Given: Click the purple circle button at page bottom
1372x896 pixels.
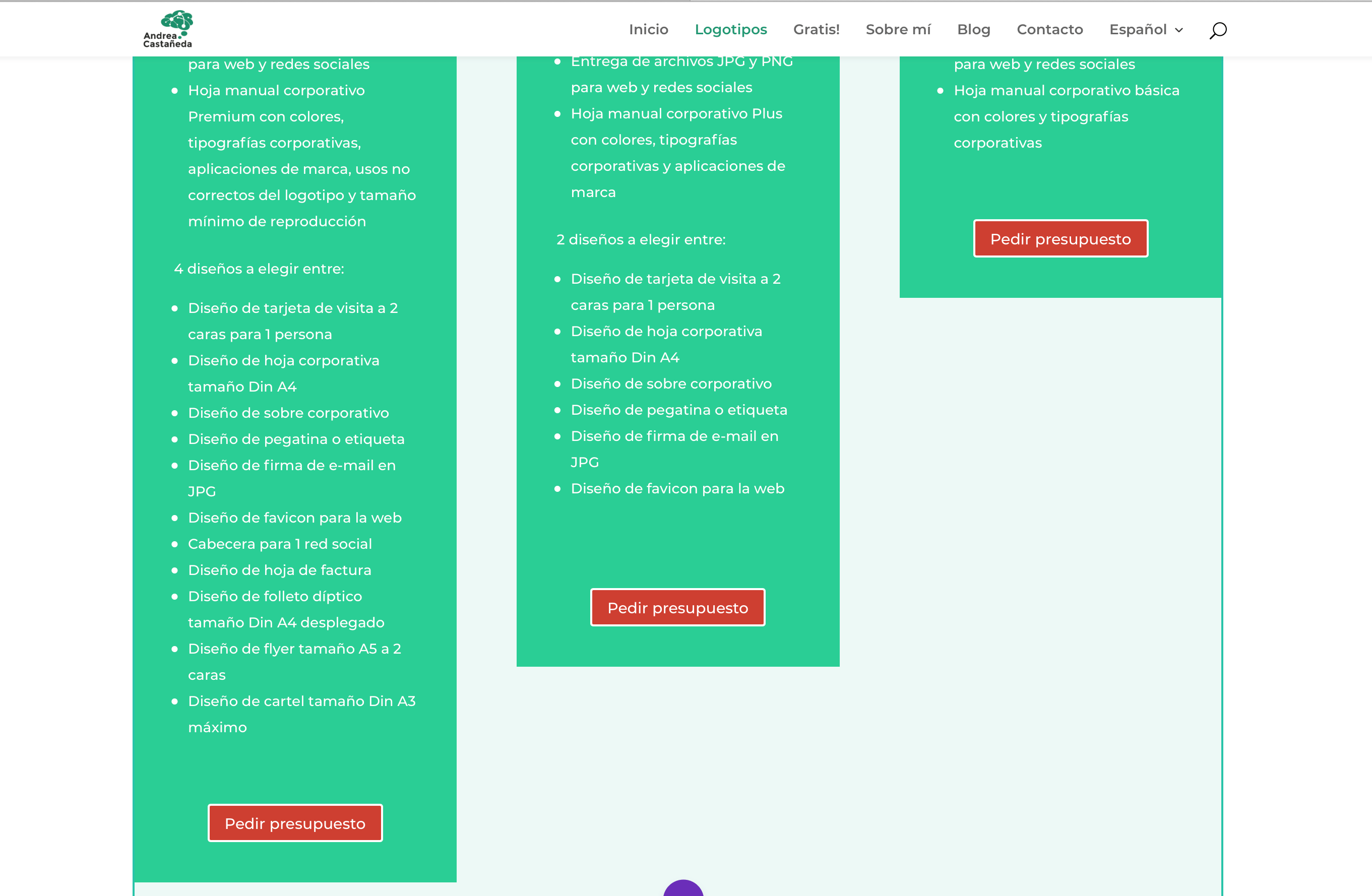Looking at the screenshot, I should pos(683,888).
